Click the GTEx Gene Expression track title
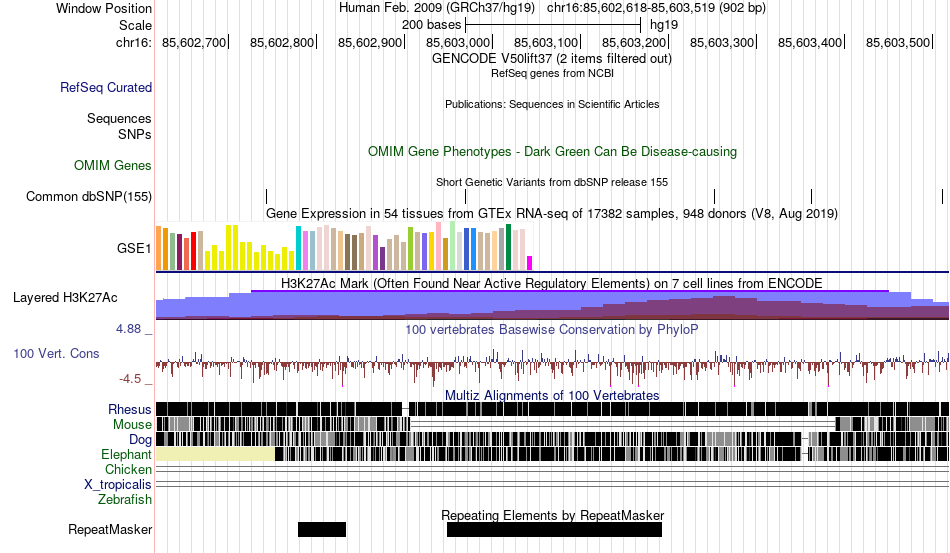Screen dimensions: 950x553 point(552,214)
